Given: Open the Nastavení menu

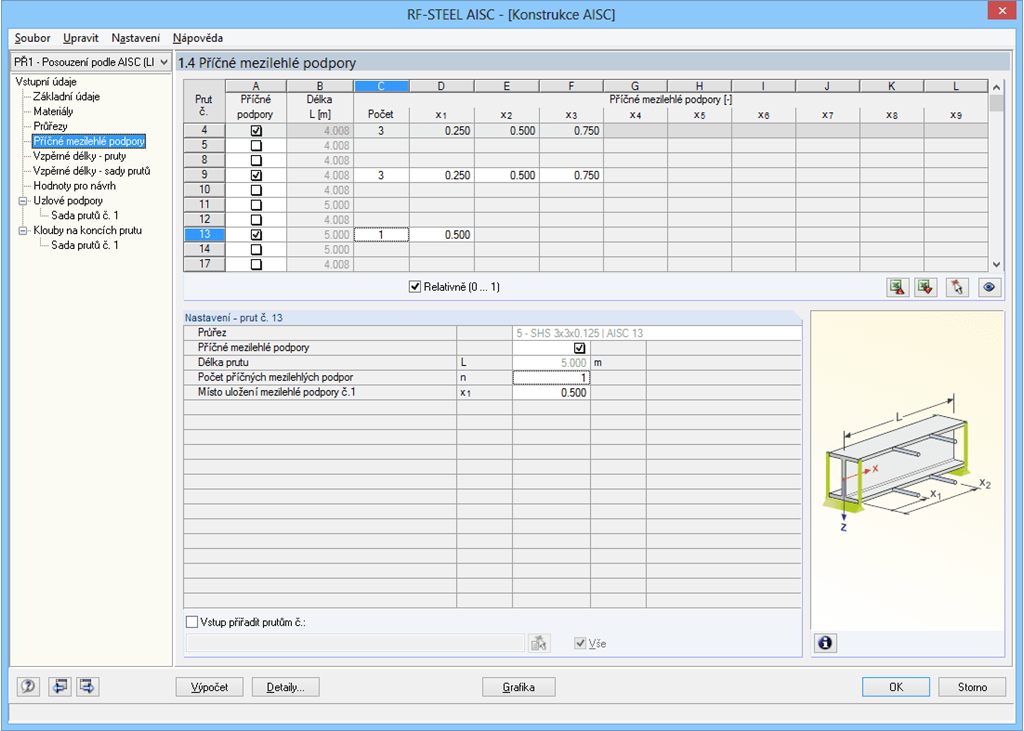Looking at the screenshot, I should [x=135, y=38].
